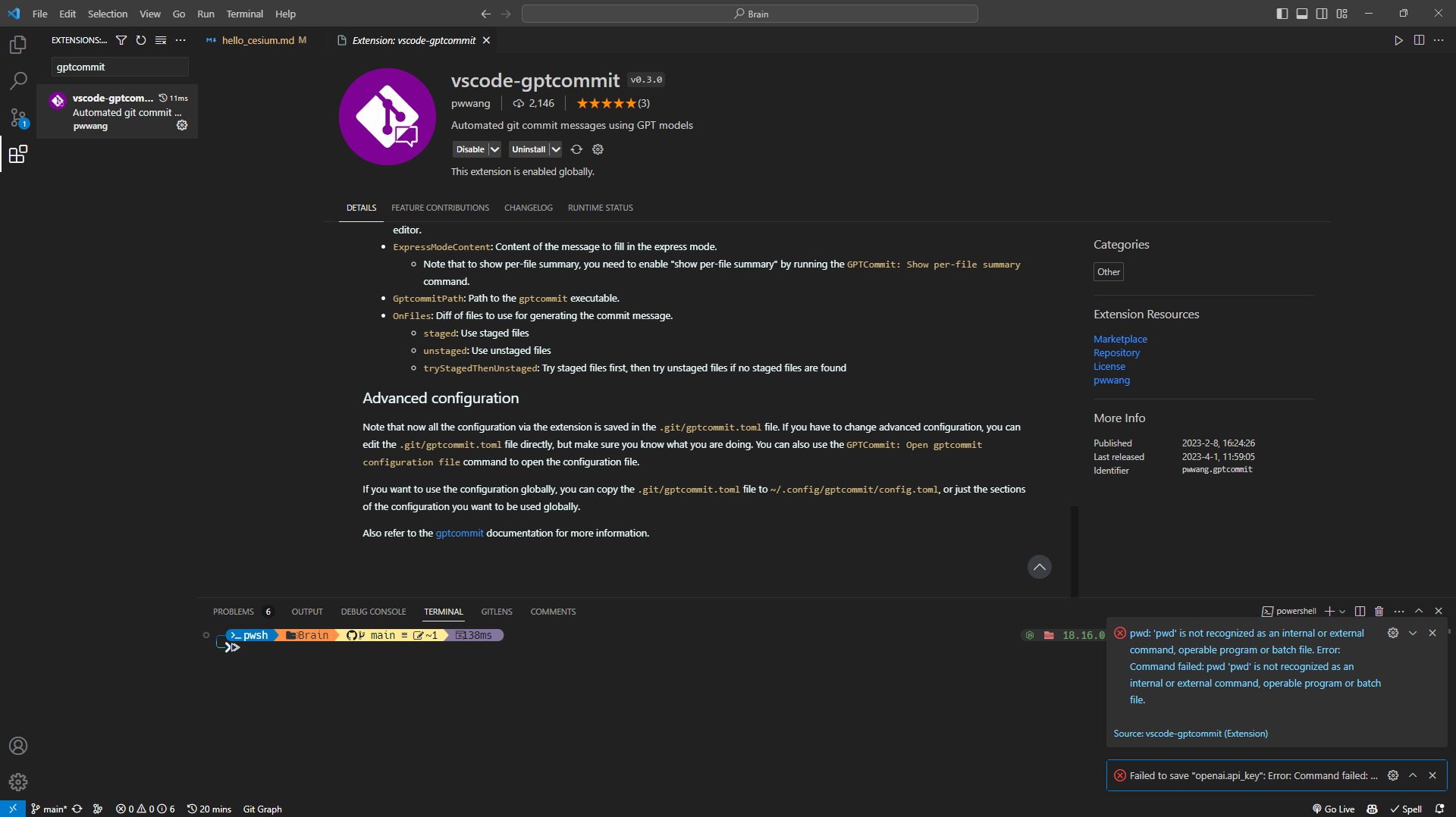Open editor More Actions ellipsis
Image resolution: width=1456 pixels, height=817 pixels.
[1439, 40]
